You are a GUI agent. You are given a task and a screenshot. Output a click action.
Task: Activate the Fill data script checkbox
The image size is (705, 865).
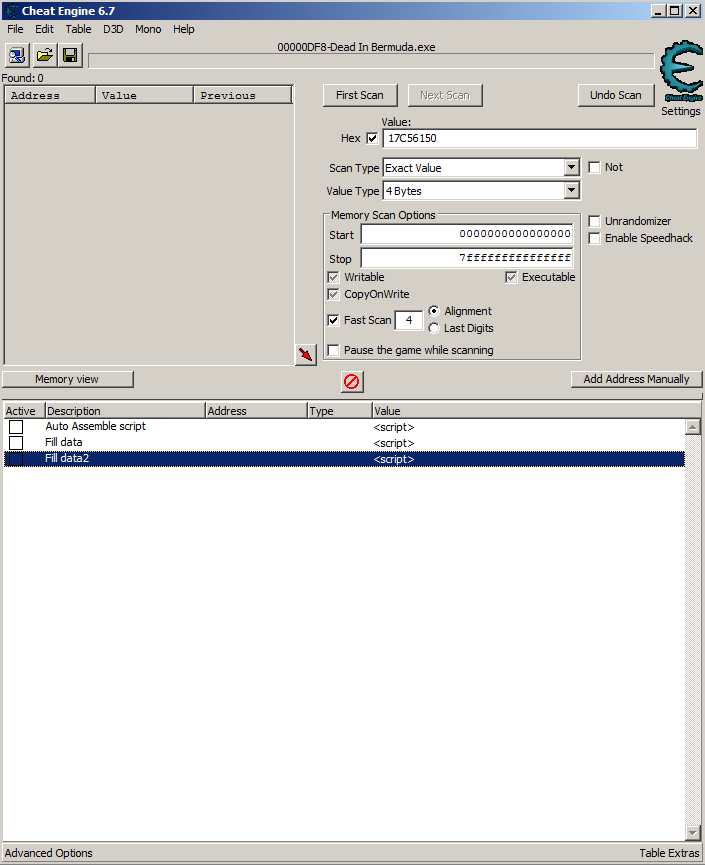pyautogui.click(x=16, y=443)
